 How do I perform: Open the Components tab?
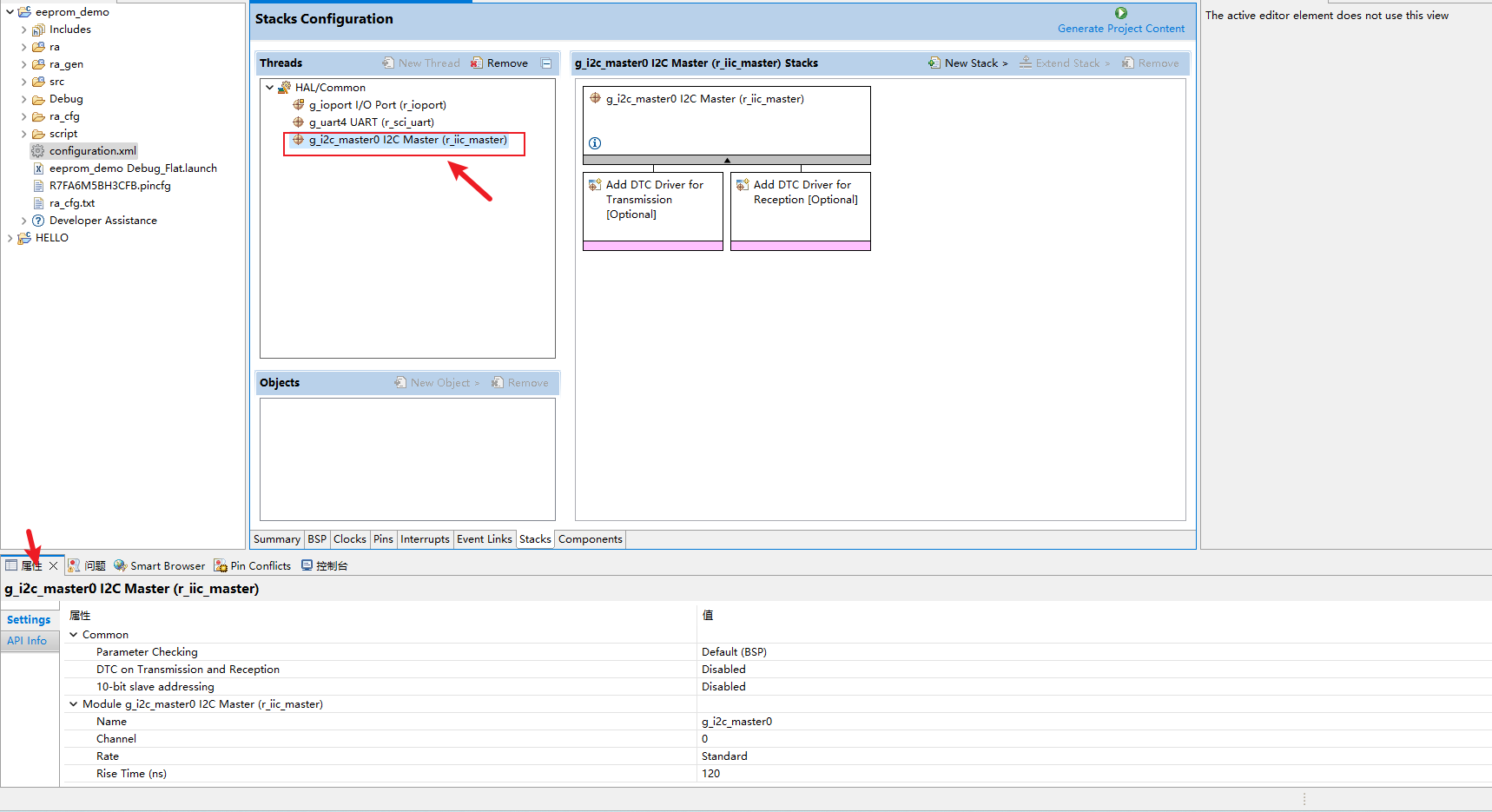591,539
